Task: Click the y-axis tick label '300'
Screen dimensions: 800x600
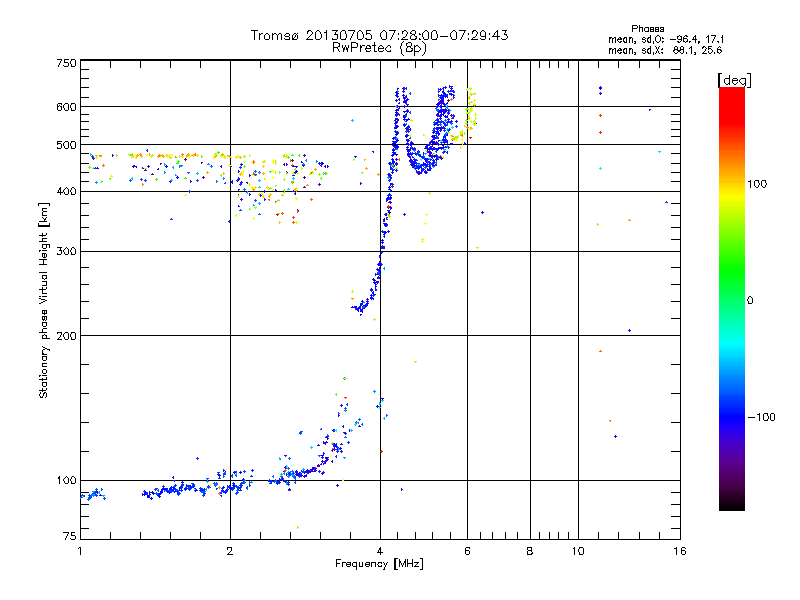Action: coord(66,251)
